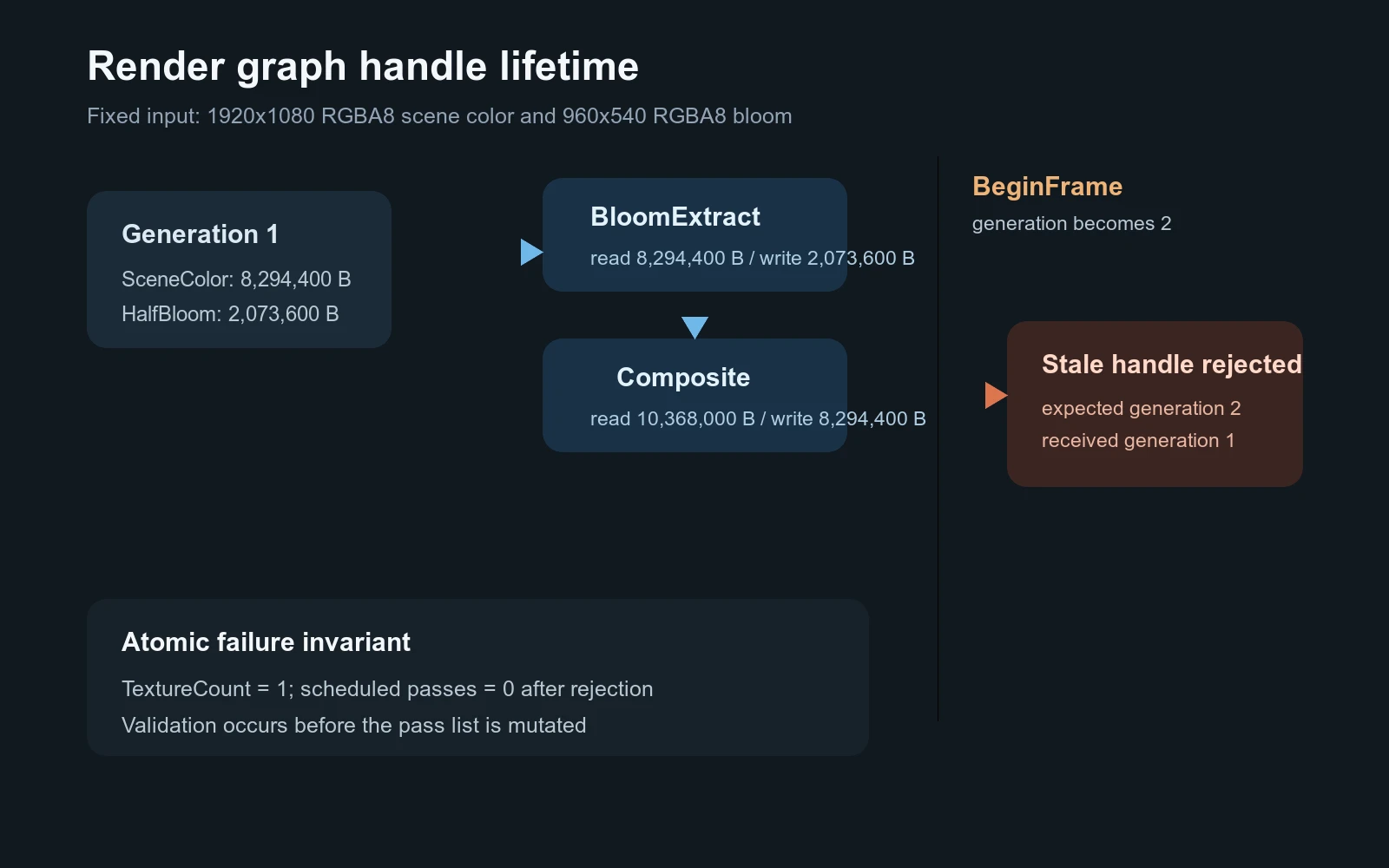Click the TextureCount = 1 statement
1389x868 pixels.
coord(387,689)
